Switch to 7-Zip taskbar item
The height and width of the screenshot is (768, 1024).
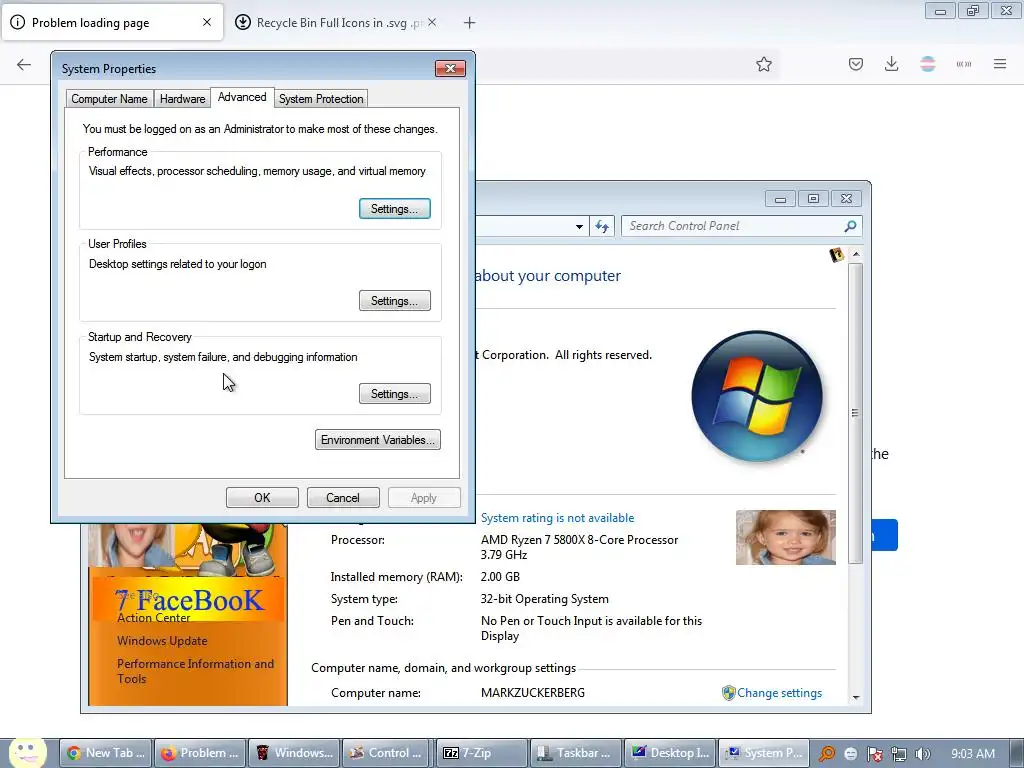coord(482,753)
